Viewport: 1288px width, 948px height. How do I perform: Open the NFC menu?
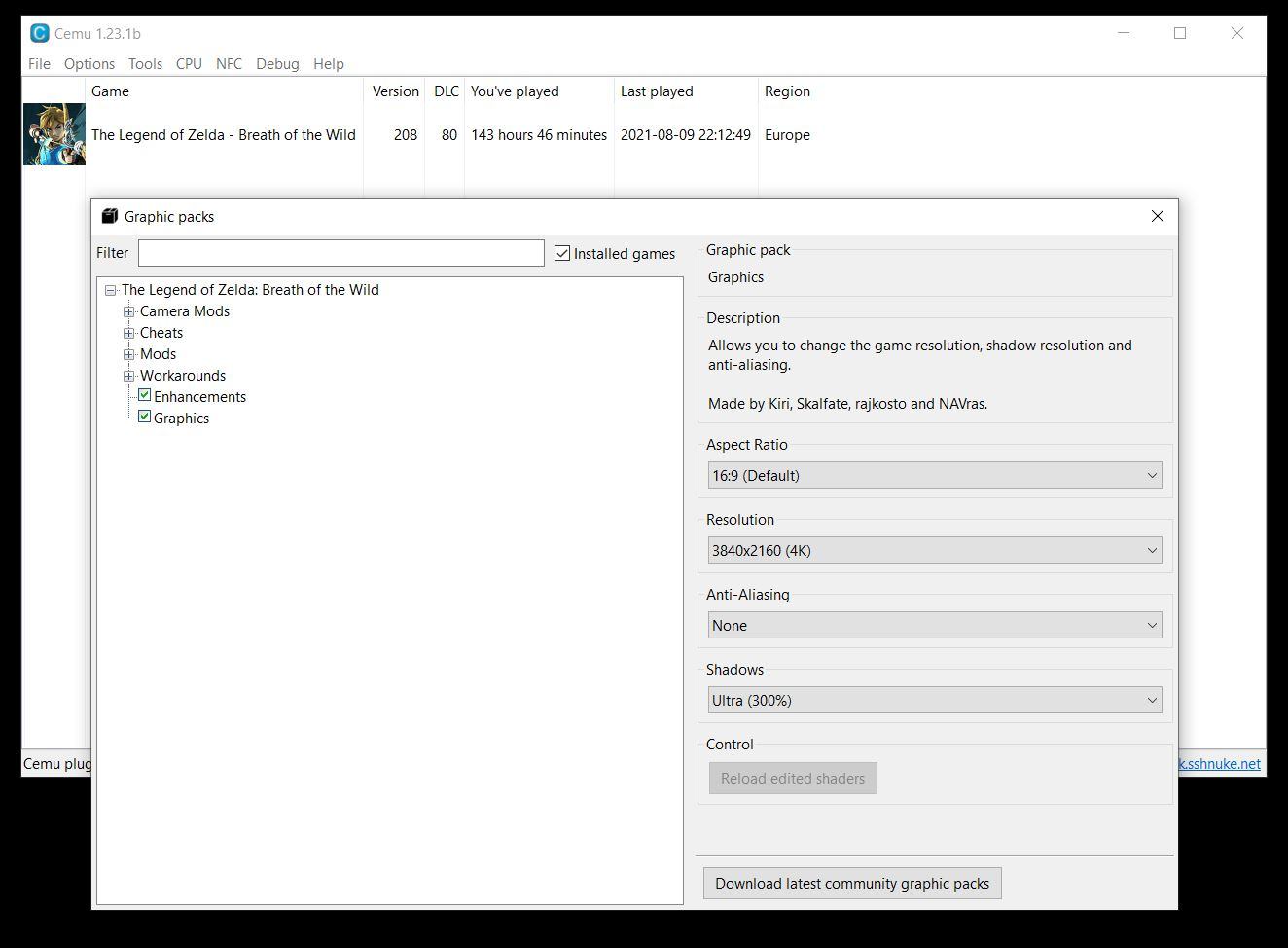click(x=229, y=63)
